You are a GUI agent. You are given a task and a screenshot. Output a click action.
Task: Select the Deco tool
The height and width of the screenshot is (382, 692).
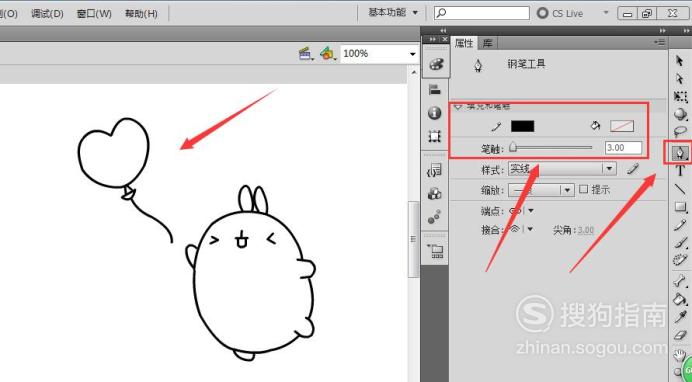pyautogui.click(x=680, y=259)
